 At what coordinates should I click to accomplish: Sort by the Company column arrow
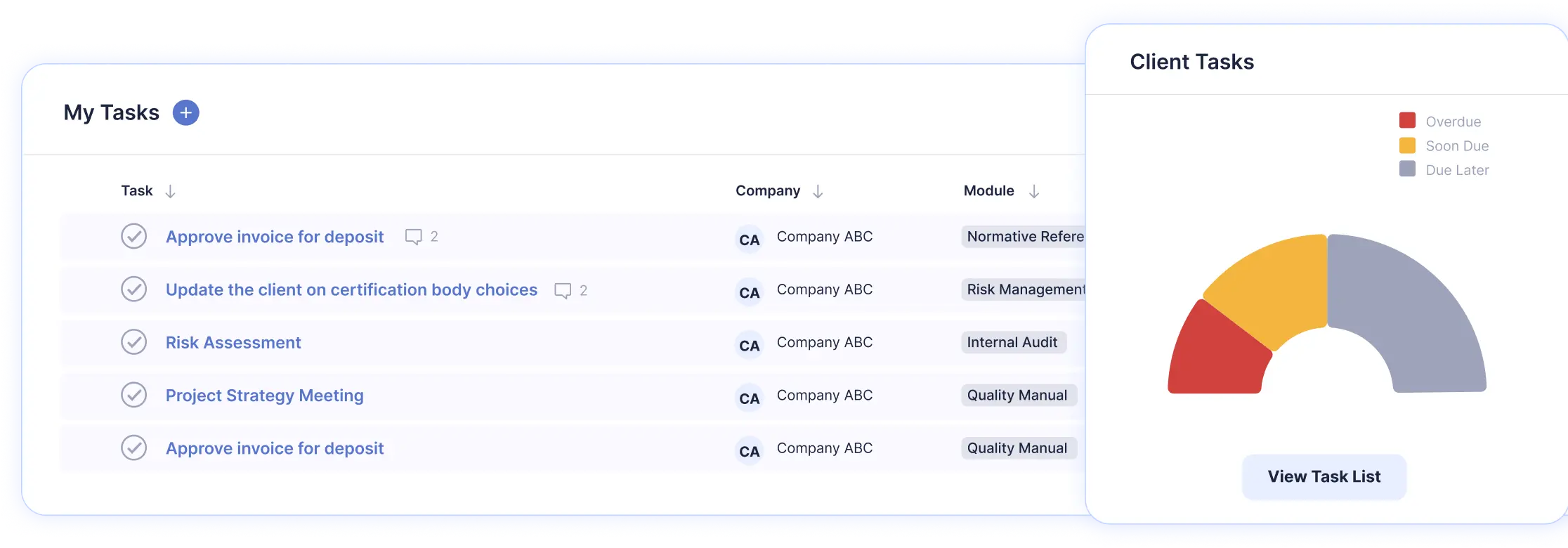tap(818, 191)
